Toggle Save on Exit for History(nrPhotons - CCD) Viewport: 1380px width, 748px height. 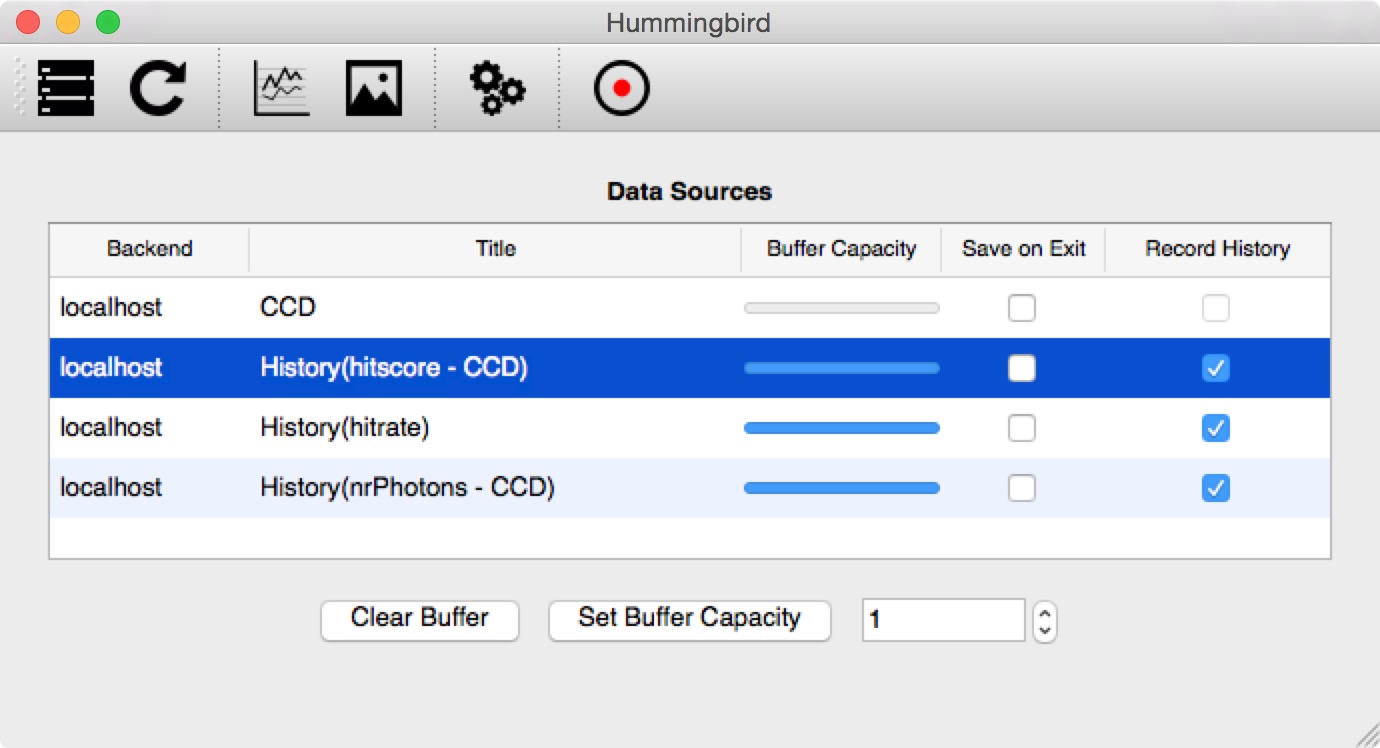pos(1022,488)
